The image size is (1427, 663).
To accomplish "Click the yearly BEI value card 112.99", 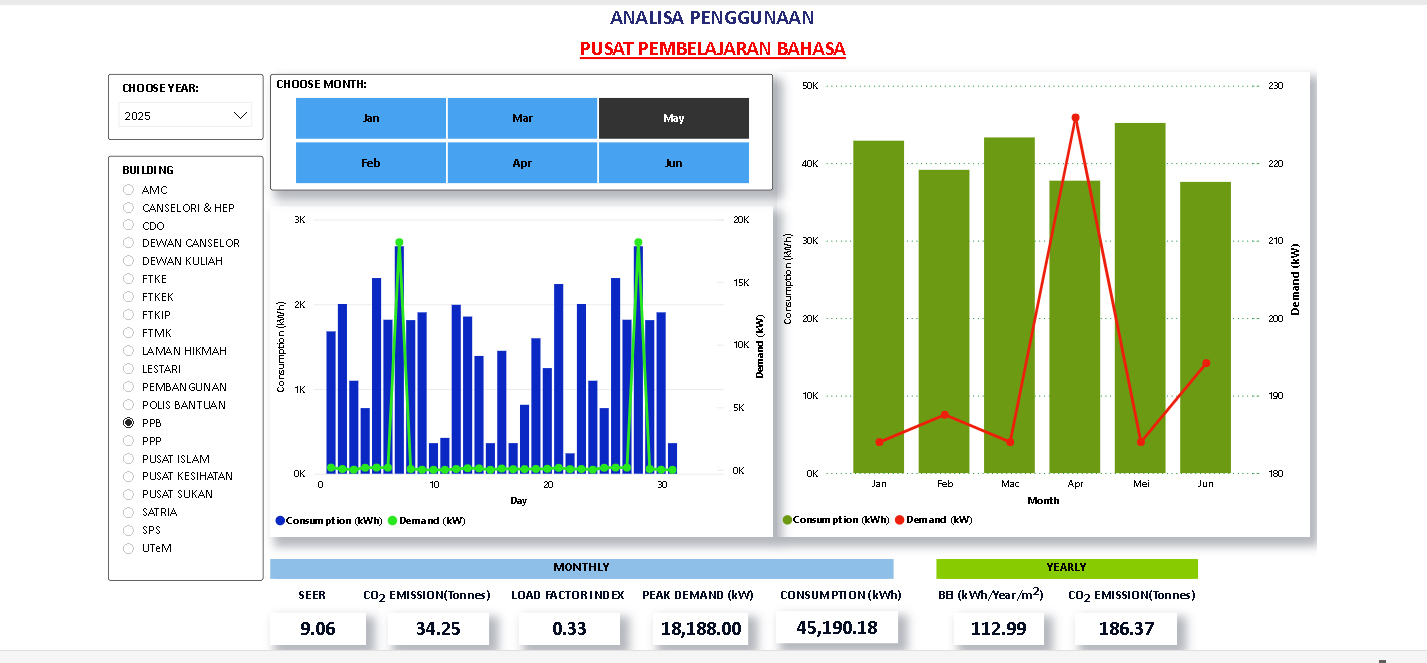I will click(x=989, y=629).
